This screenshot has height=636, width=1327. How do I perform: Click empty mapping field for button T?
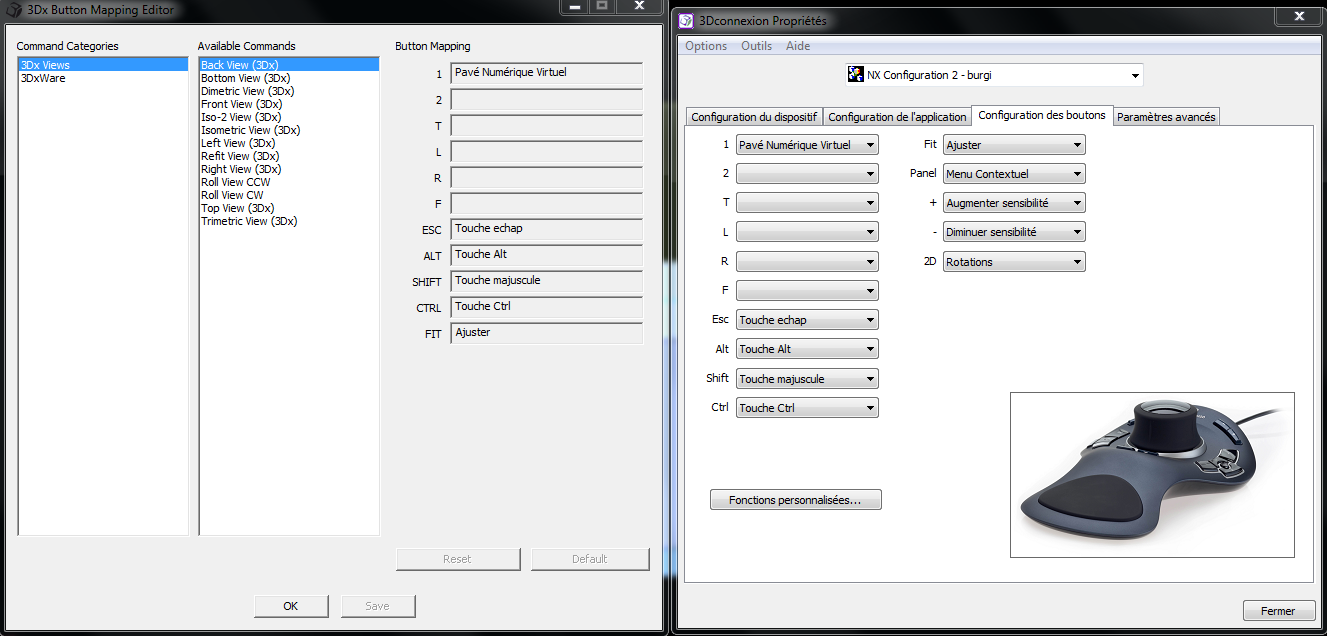coord(547,125)
